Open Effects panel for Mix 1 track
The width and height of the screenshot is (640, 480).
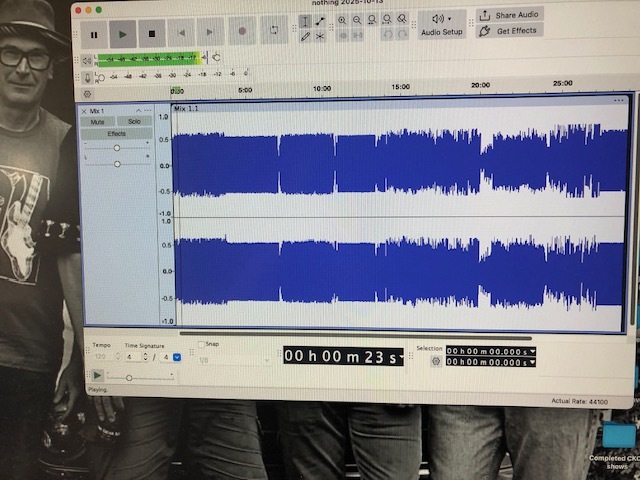pos(116,133)
